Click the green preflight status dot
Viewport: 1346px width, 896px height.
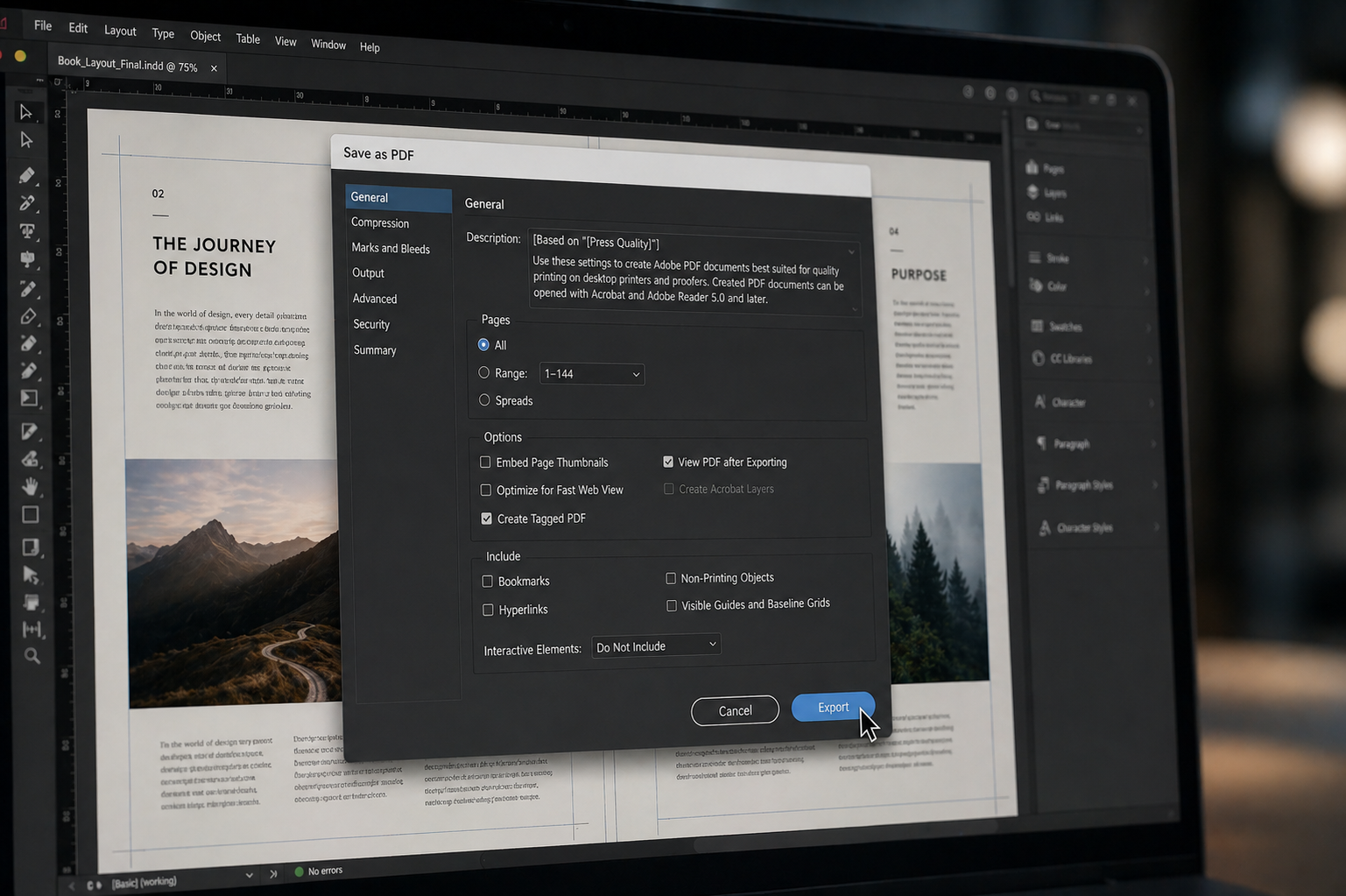coord(300,871)
